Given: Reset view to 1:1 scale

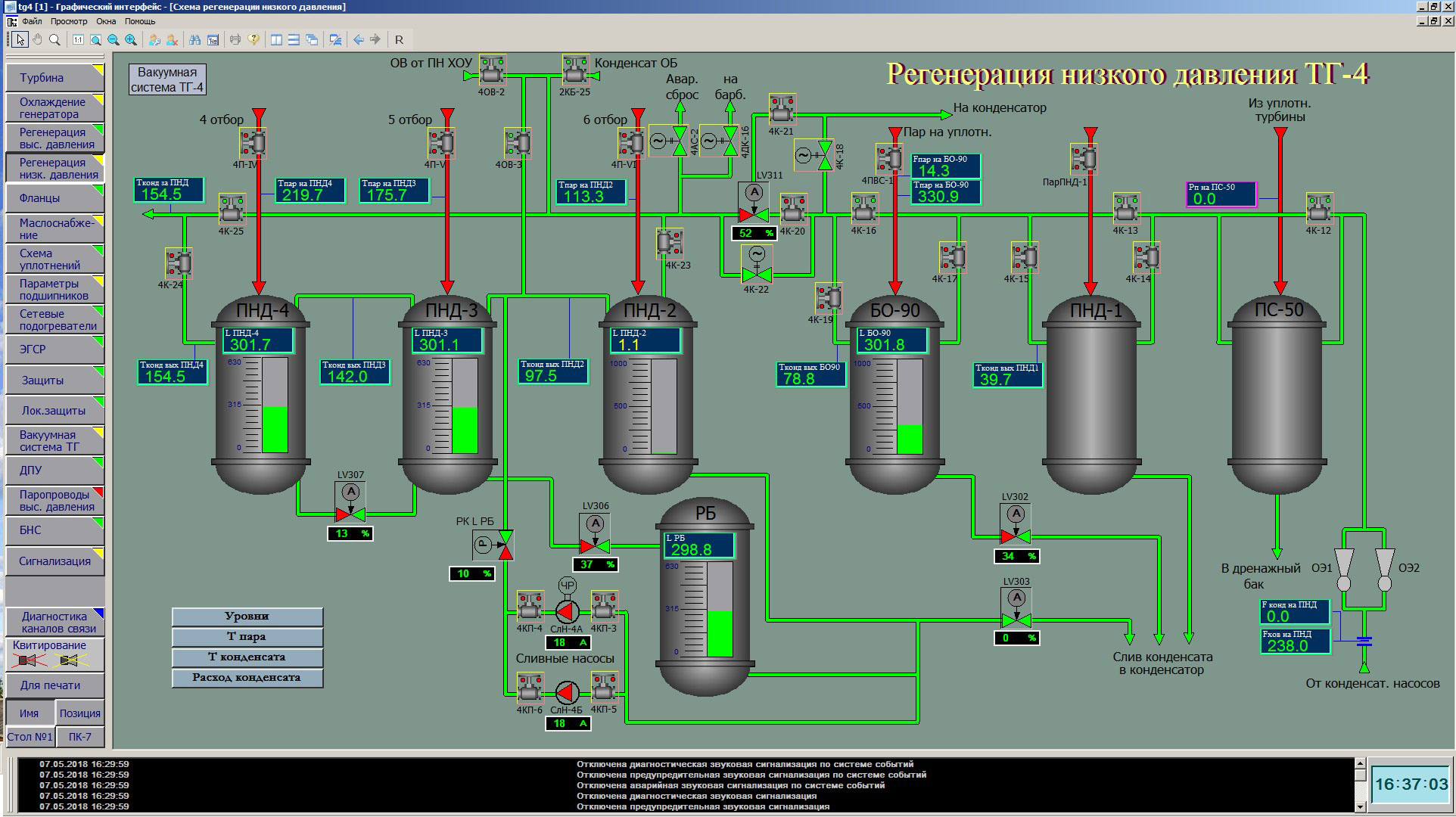Looking at the screenshot, I should [x=78, y=40].
